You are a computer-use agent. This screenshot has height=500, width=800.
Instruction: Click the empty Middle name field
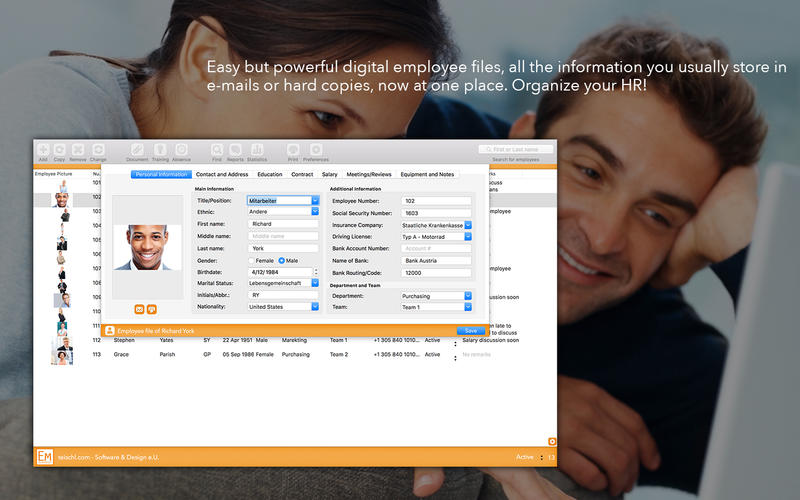point(283,236)
